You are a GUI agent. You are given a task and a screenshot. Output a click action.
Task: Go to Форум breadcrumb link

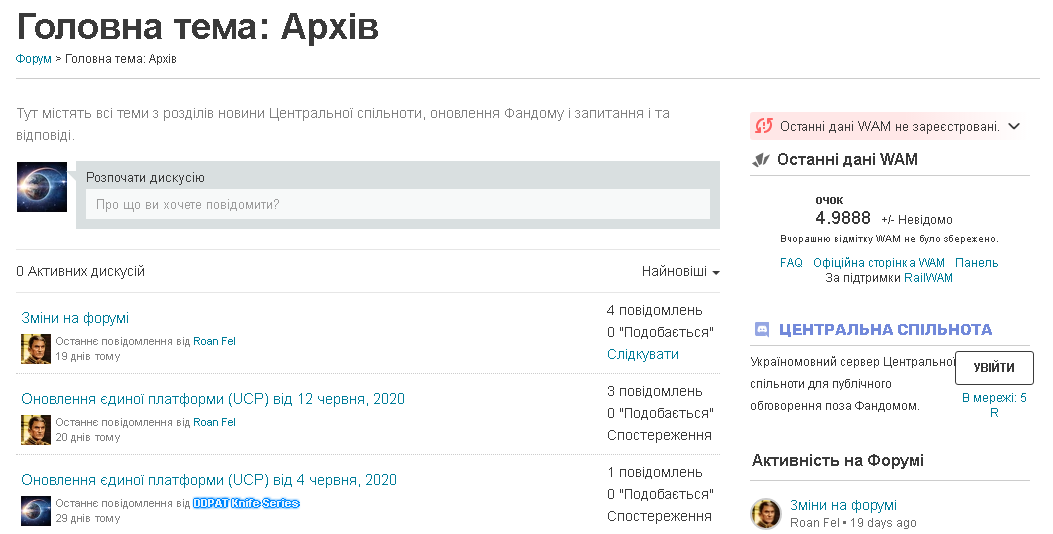pyautogui.click(x=33, y=59)
